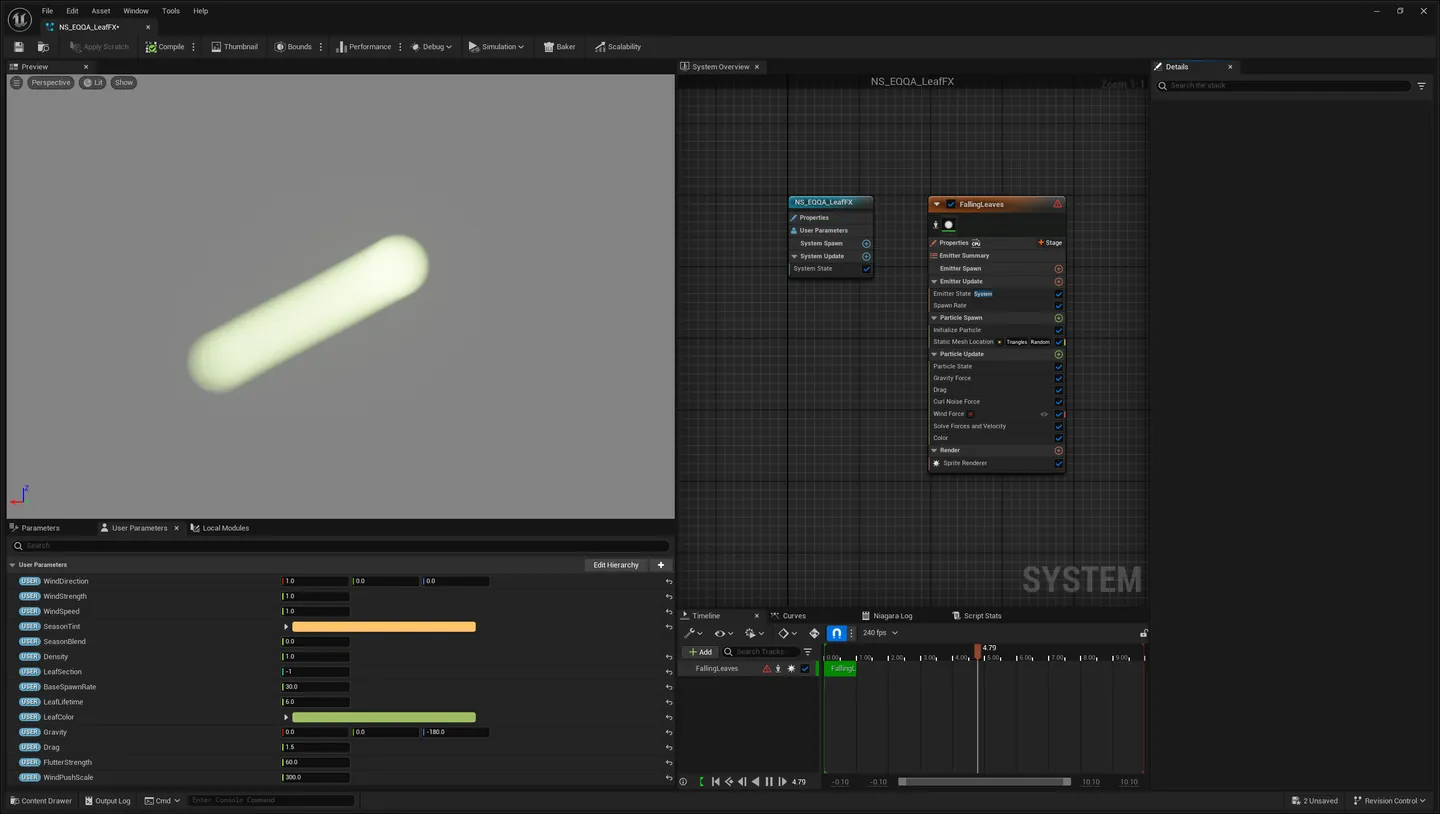Open the timeline track filter icon

[808, 652]
